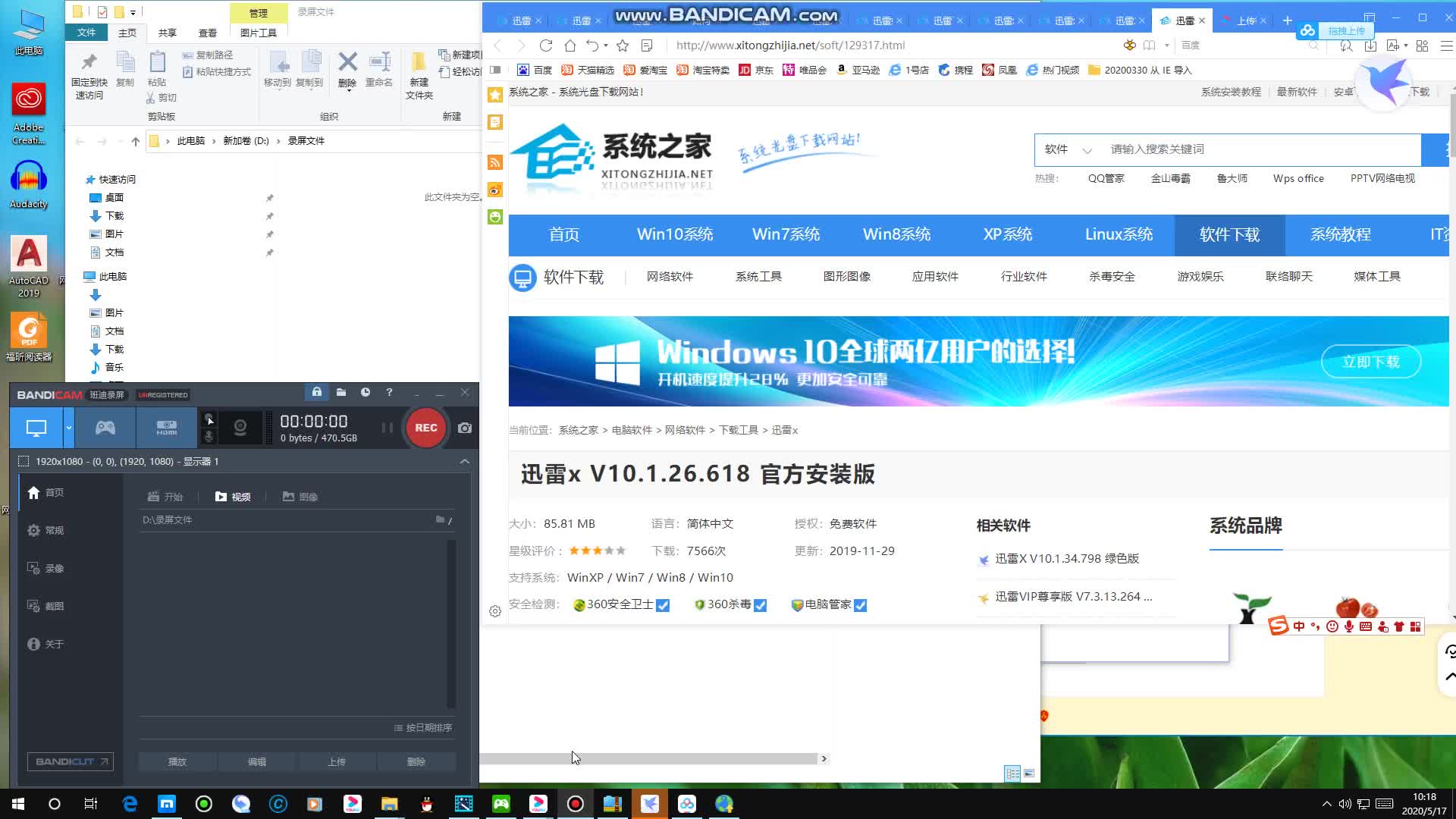Open Bandicam 首页 section
This screenshot has height=819, width=1456.
click(x=45, y=493)
